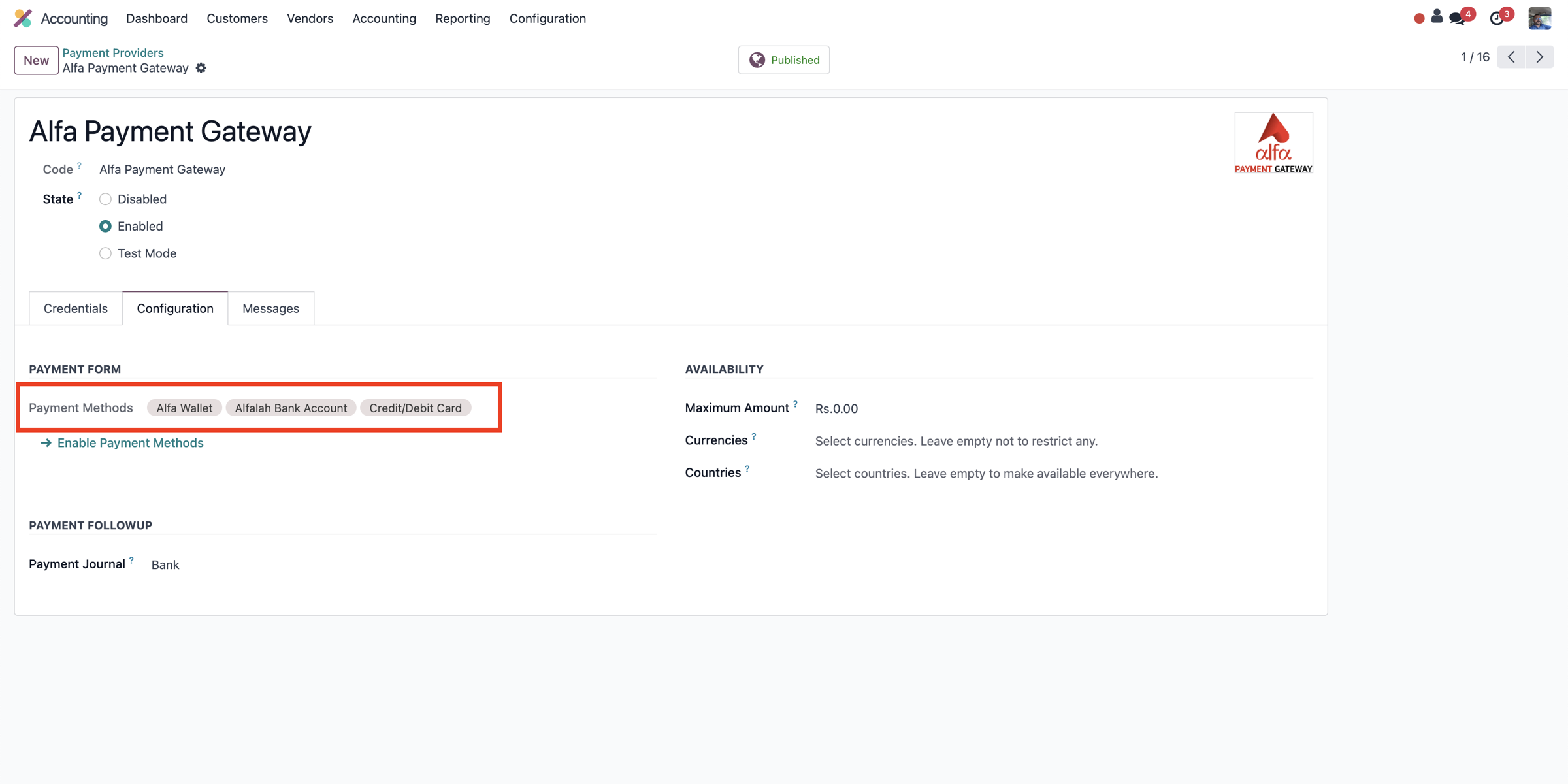The height and width of the screenshot is (784, 1568).
Task: Open the top Configuration menu
Action: point(547,18)
